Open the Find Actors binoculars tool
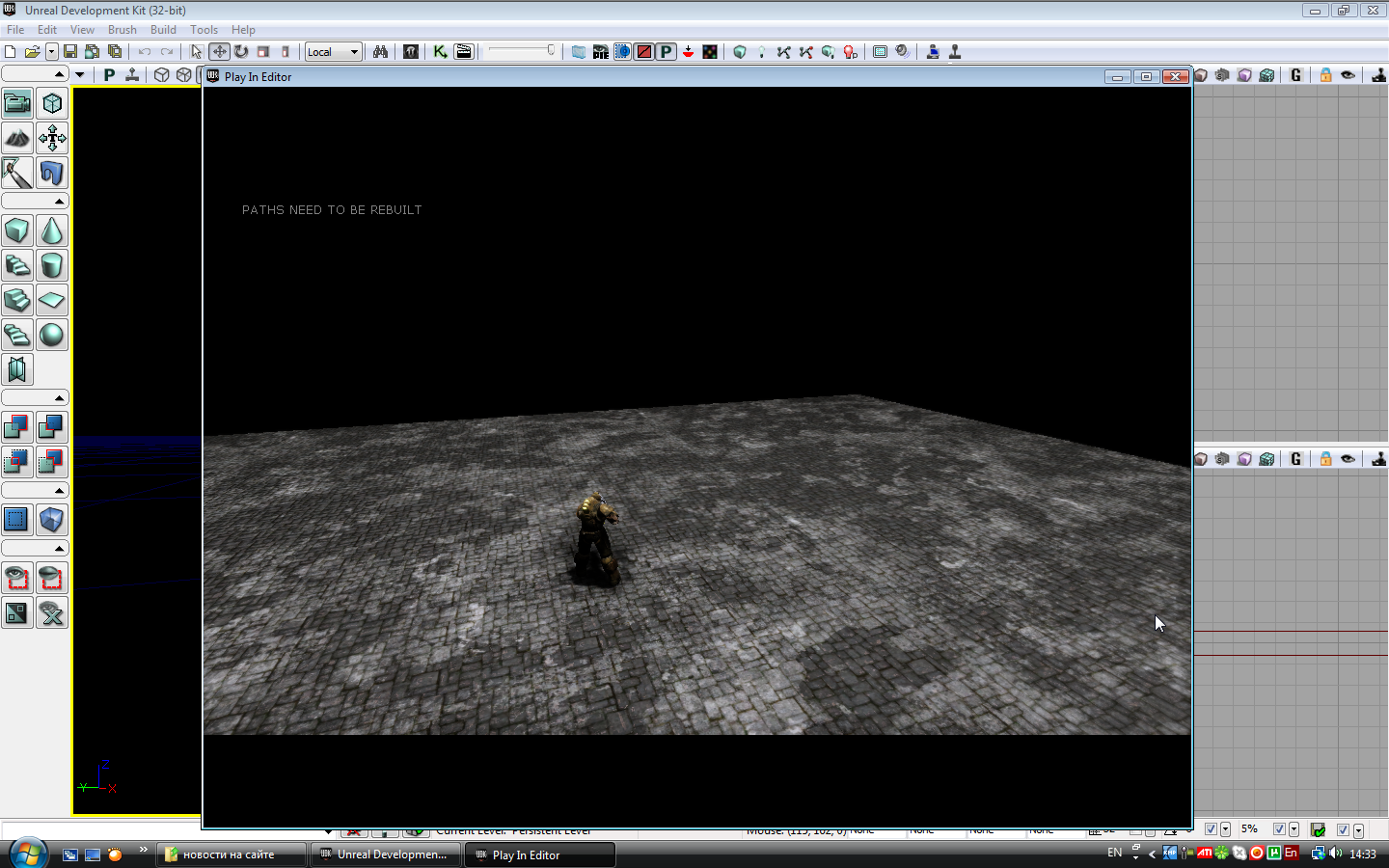Viewport: 1389px width, 868px height. point(381,52)
